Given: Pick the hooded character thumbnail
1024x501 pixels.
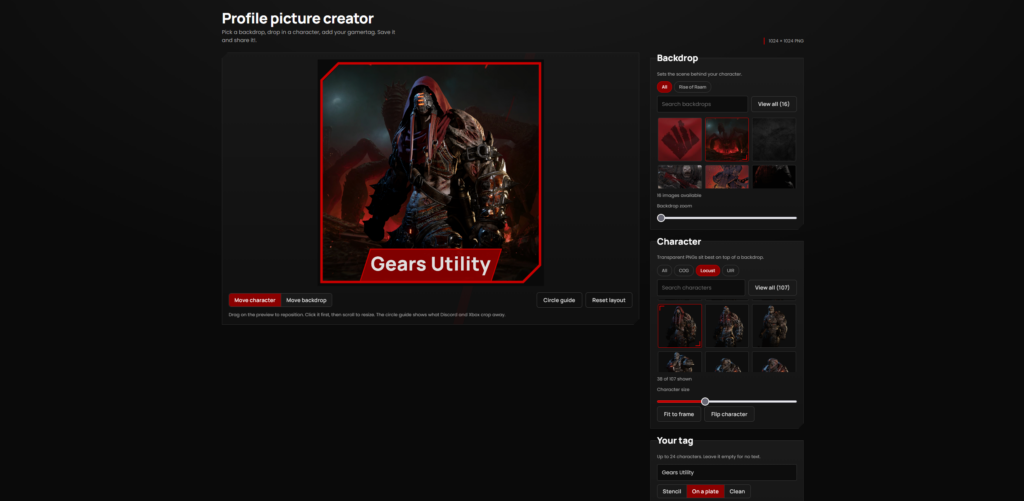Looking at the screenshot, I should (679, 326).
